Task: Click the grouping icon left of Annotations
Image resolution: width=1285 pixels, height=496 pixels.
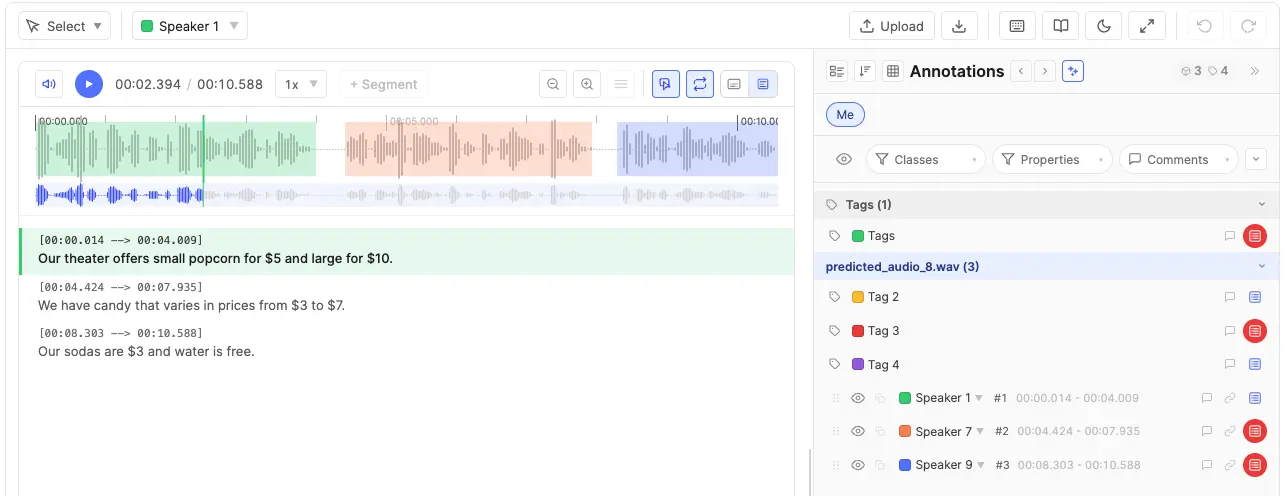Action: (837, 71)
